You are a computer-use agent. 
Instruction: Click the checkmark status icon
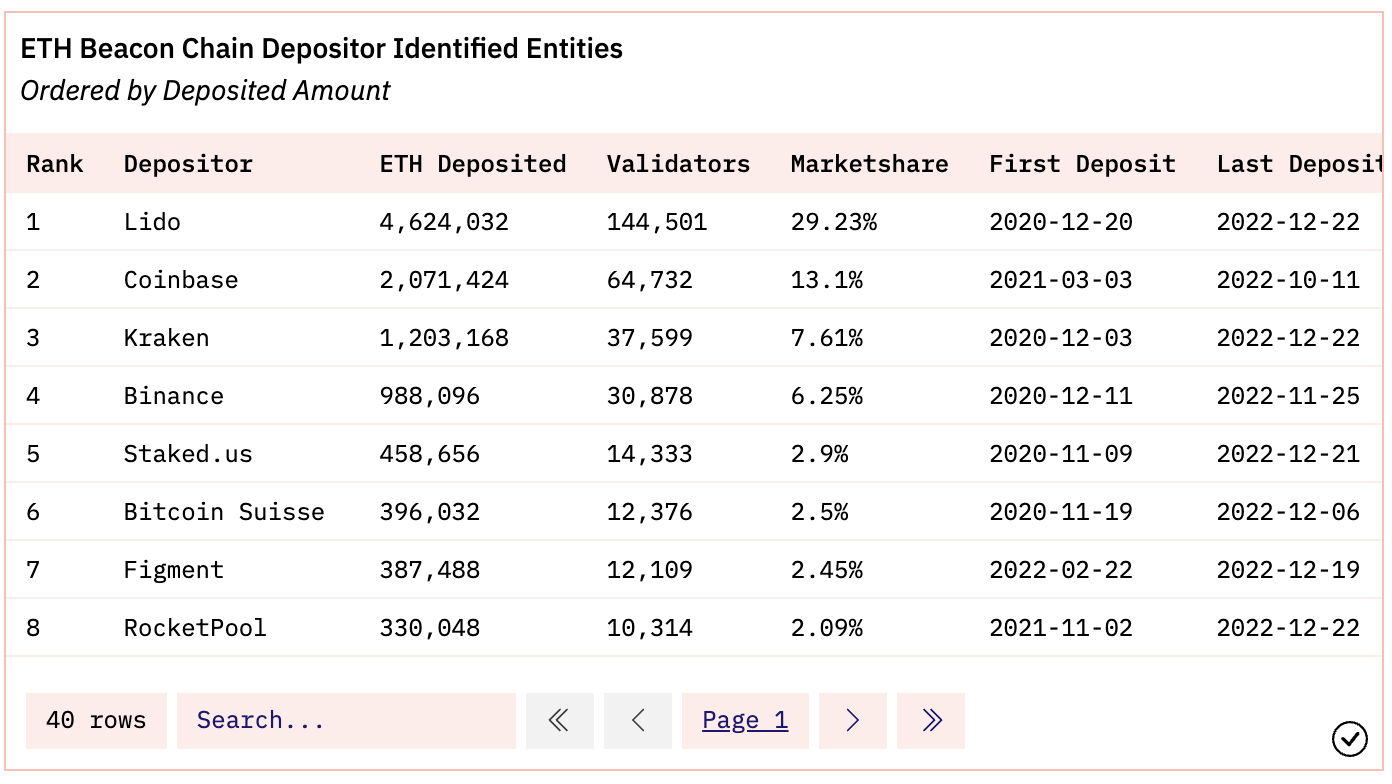pyautogui.click(x=1349, y=739)
